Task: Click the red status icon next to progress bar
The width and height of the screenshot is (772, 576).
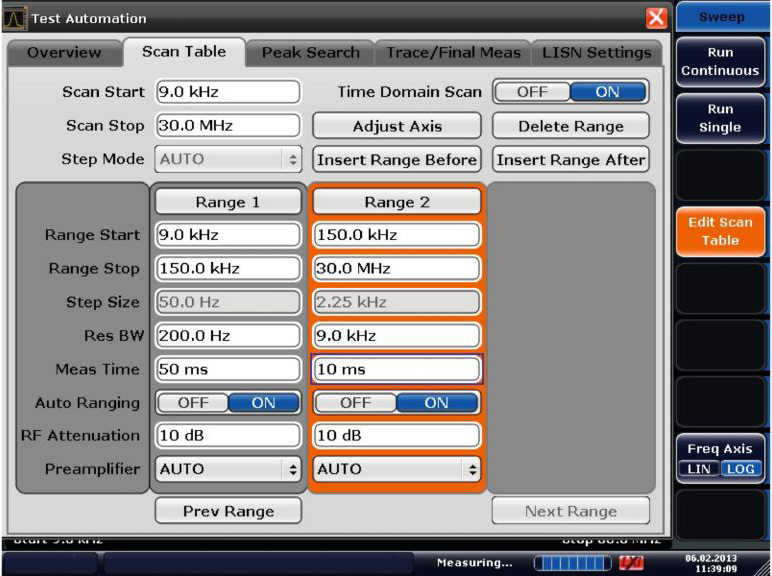Action: point(631,562)
